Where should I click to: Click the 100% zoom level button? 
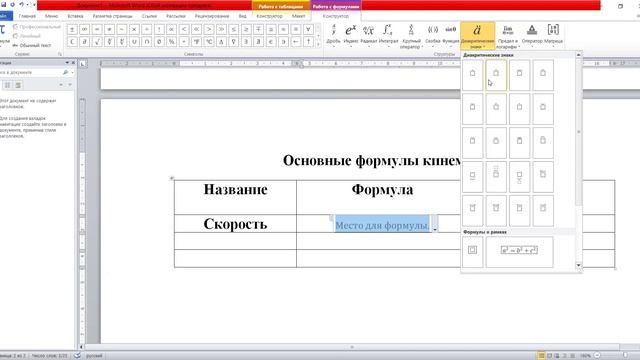[586, 356]
